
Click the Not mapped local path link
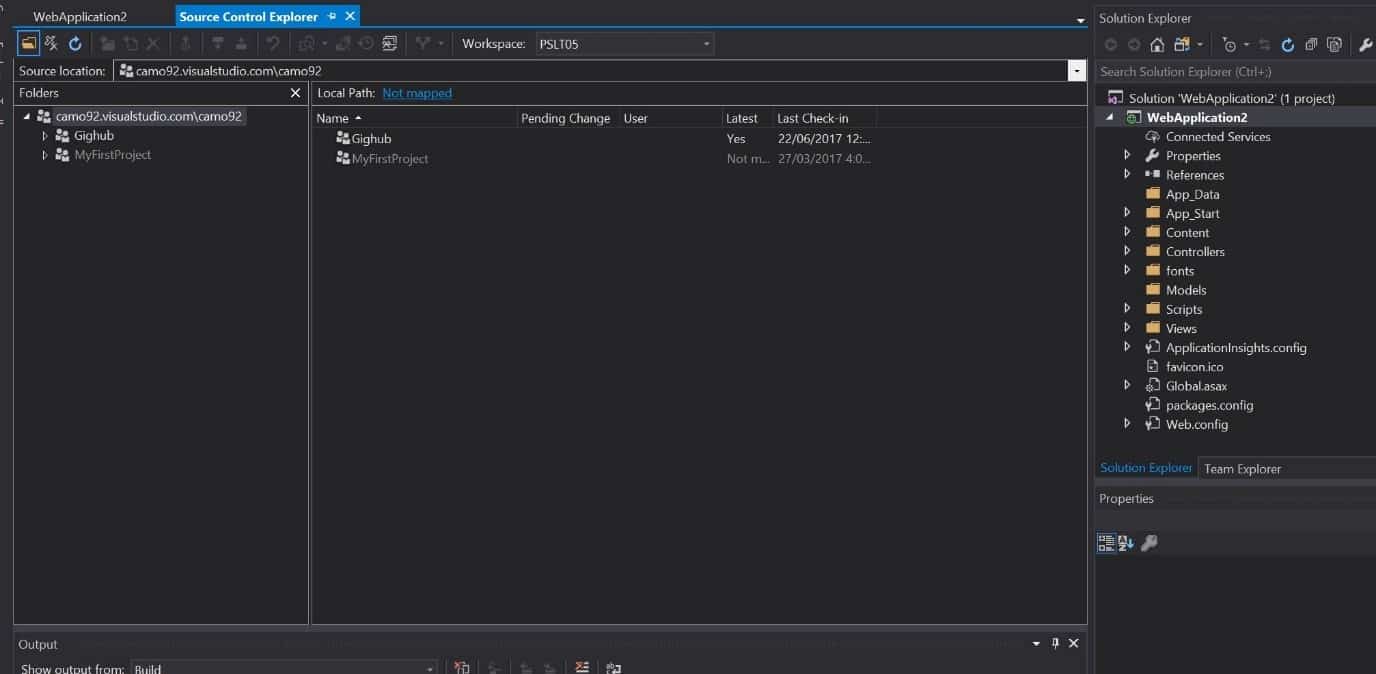417,93
